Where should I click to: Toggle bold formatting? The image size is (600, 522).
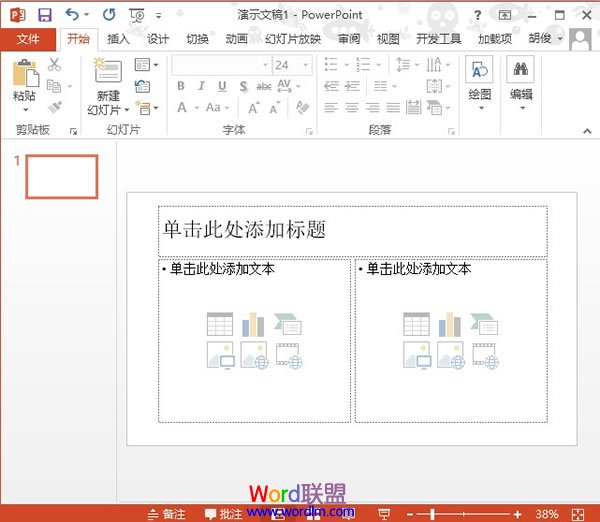pos(181,86)
